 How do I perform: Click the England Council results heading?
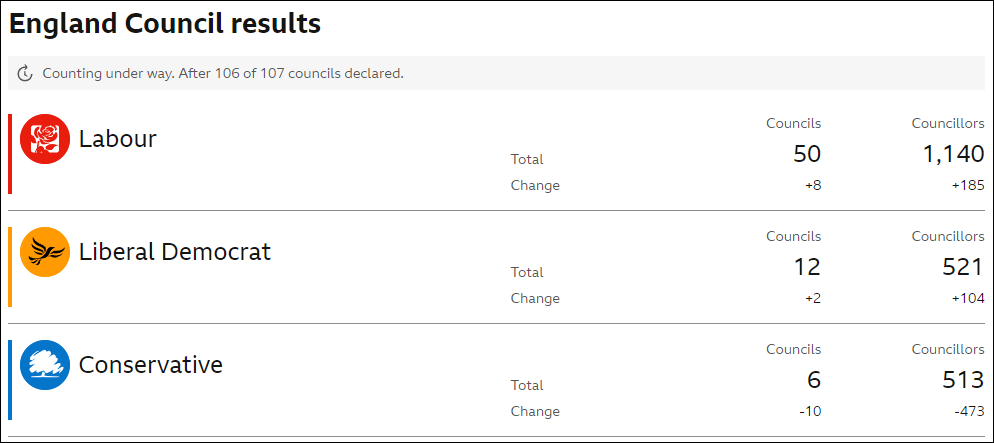point(165,24)
